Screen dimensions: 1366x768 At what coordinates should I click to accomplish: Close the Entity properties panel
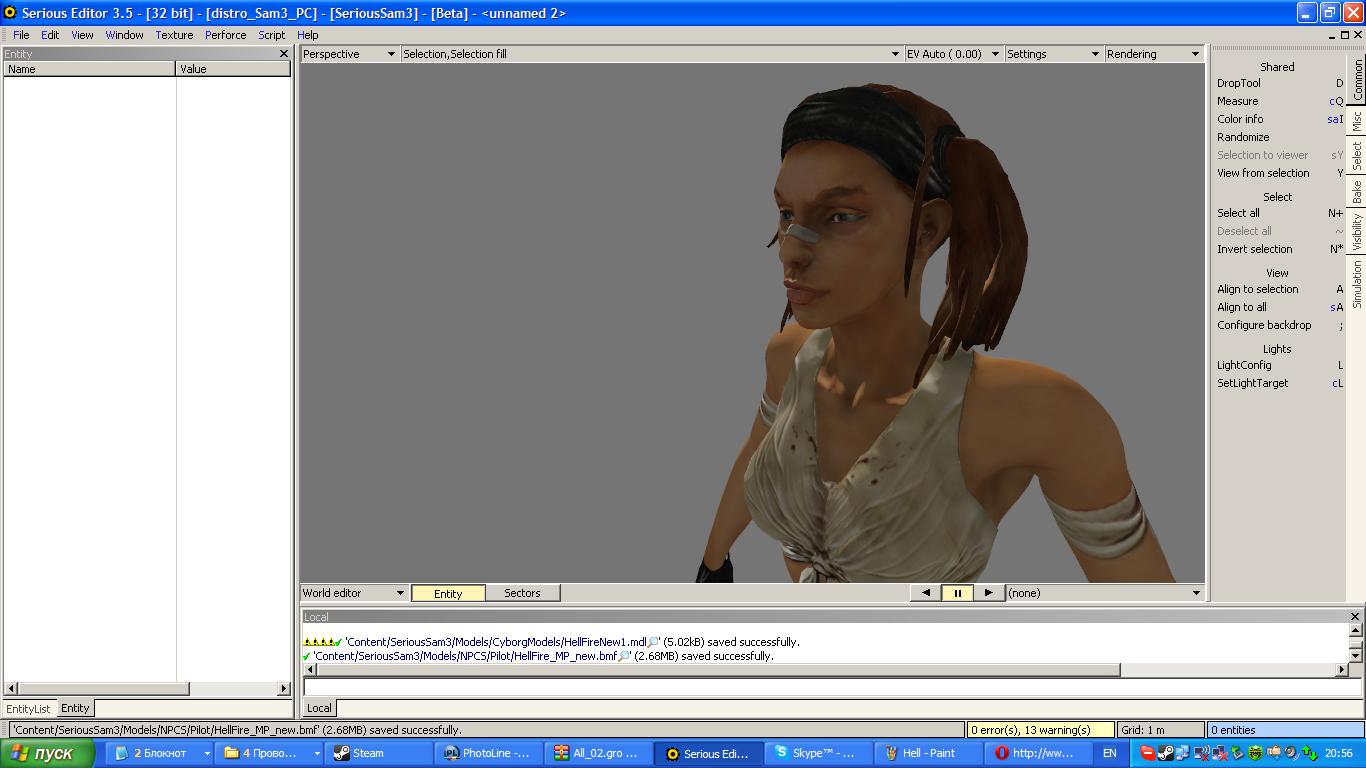(284, 54)
